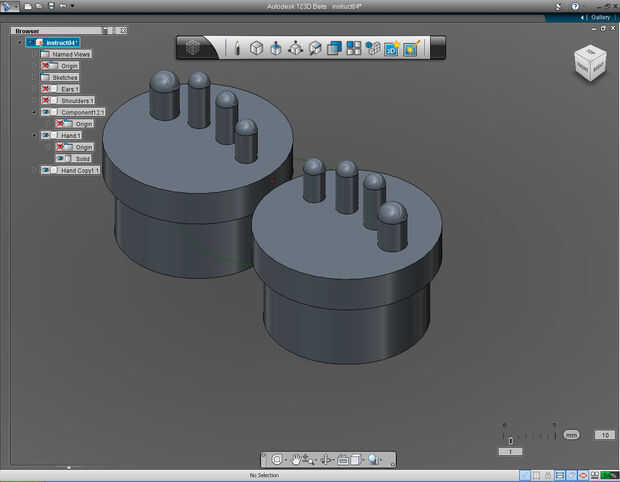Click the Sketch pencil tool in toolbar
Image resolution: width=620 pixels, height=482 pixels.
tap(237, 48)
